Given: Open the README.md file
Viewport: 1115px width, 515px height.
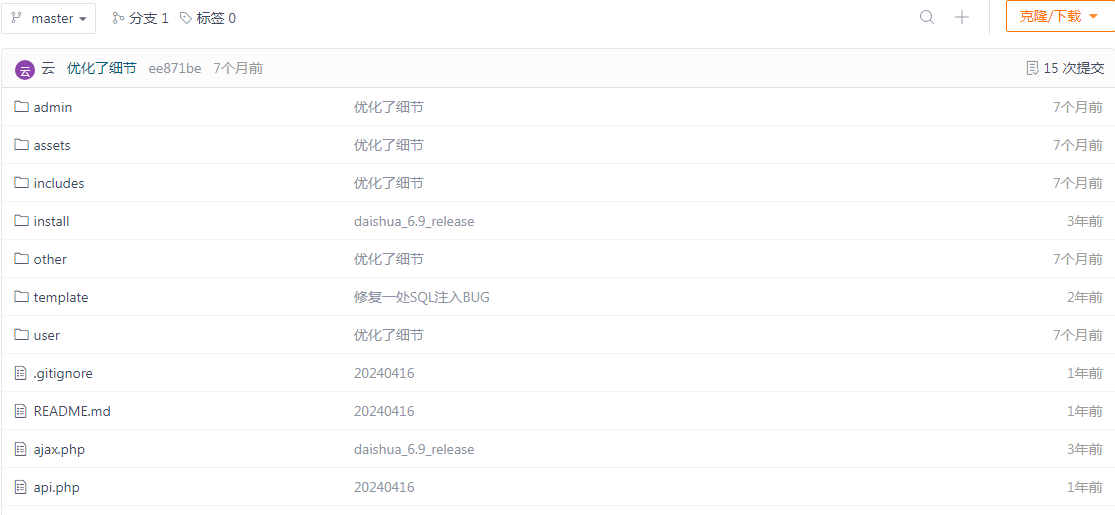Looking at the screenshot, I should coord(72,411).
